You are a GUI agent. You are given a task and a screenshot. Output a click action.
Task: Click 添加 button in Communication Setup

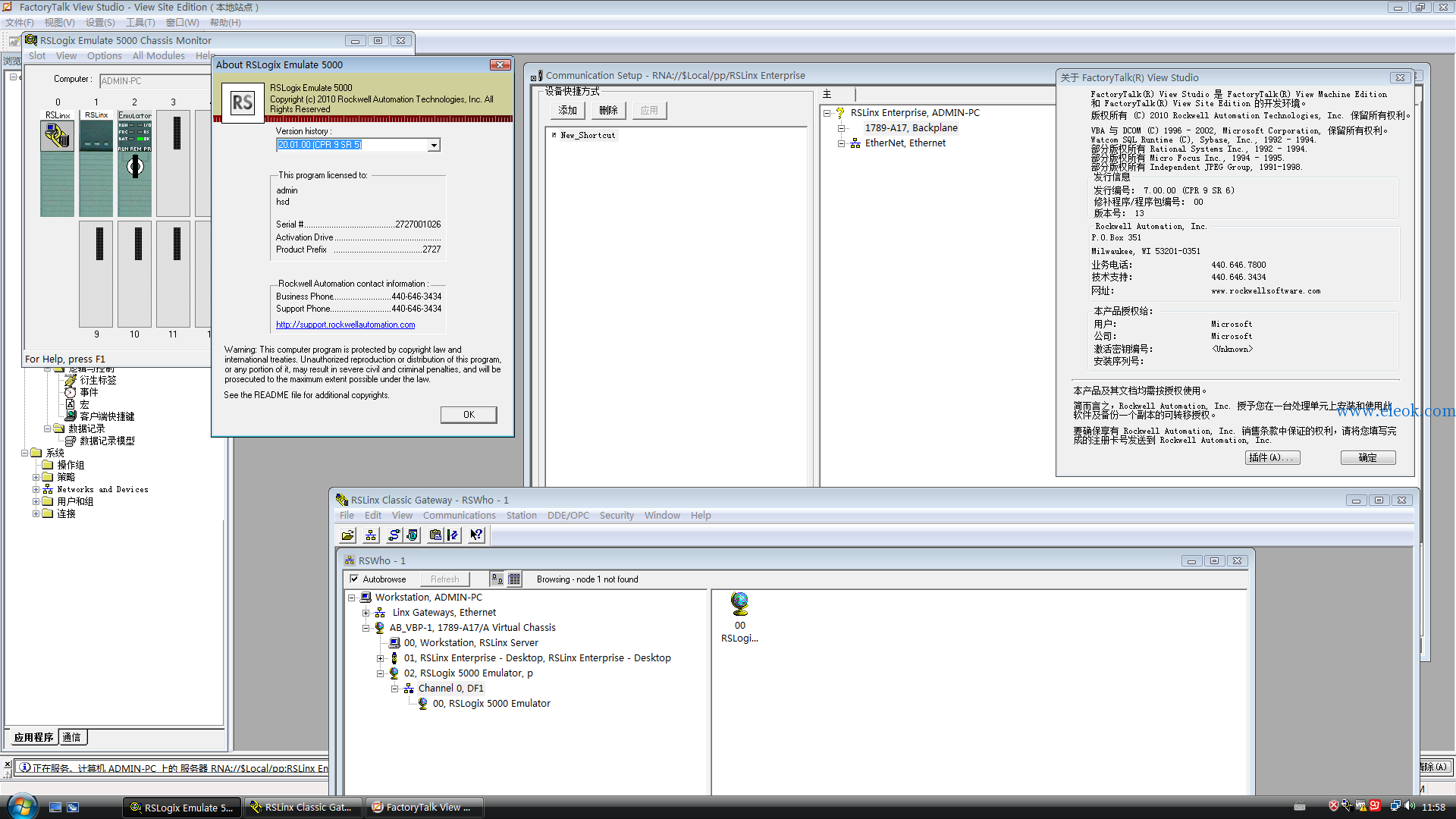point(567,111)
